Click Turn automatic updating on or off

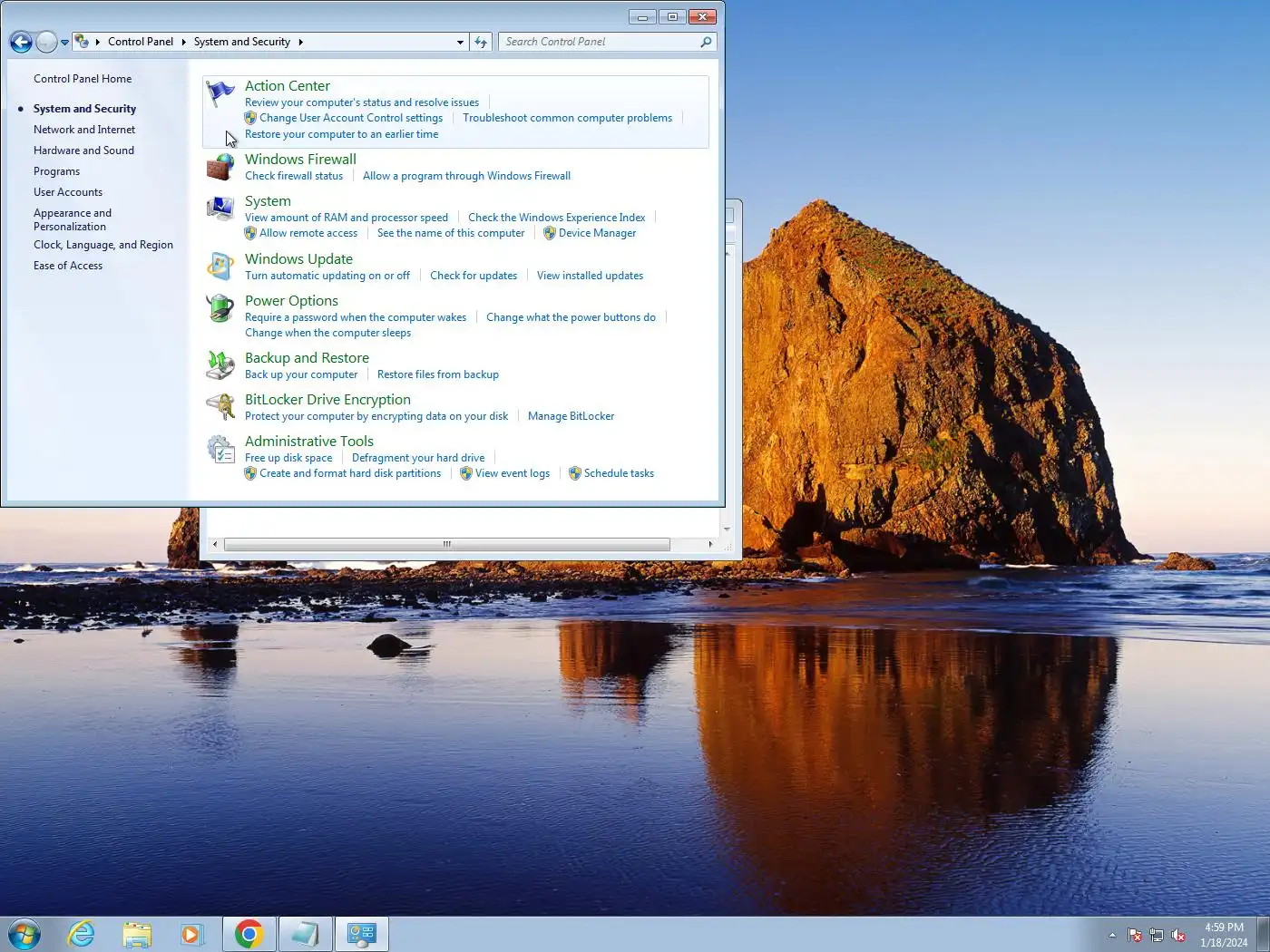(327, 276)
